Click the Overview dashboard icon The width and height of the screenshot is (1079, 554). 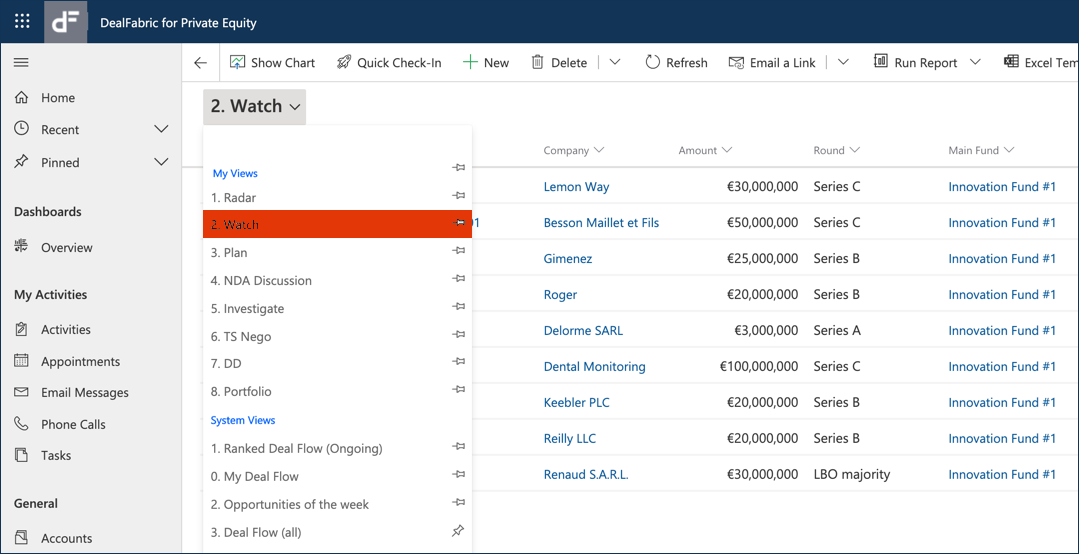point(21,247)
